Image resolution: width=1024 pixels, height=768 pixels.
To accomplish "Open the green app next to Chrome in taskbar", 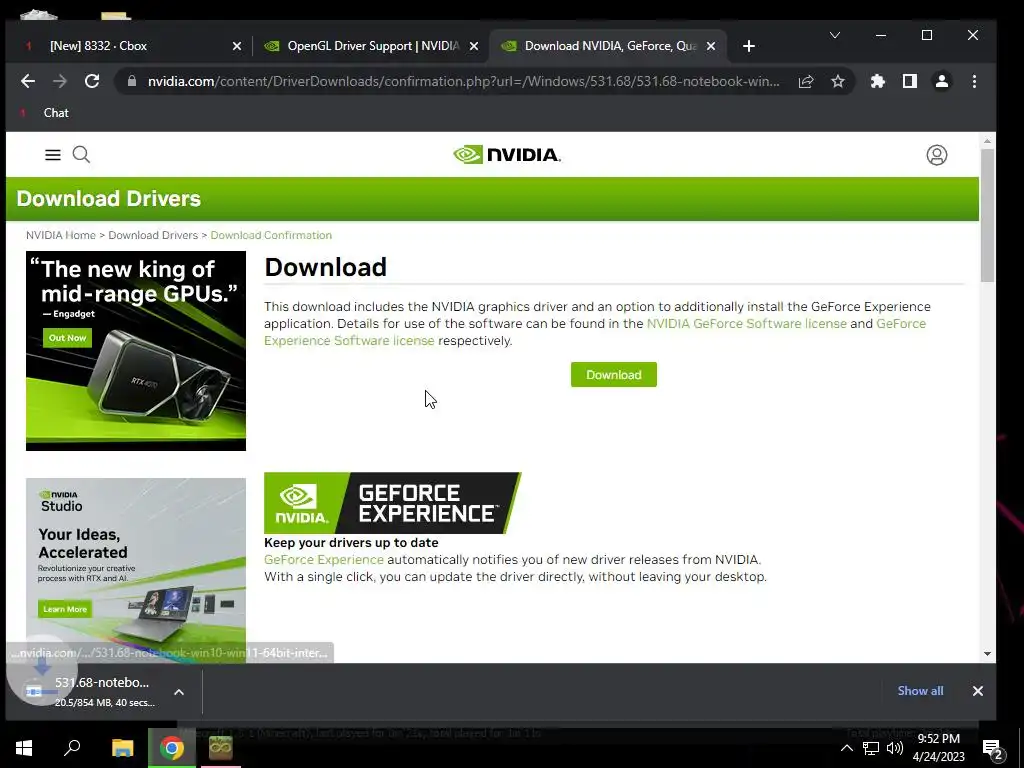I will tap(221, 748).
